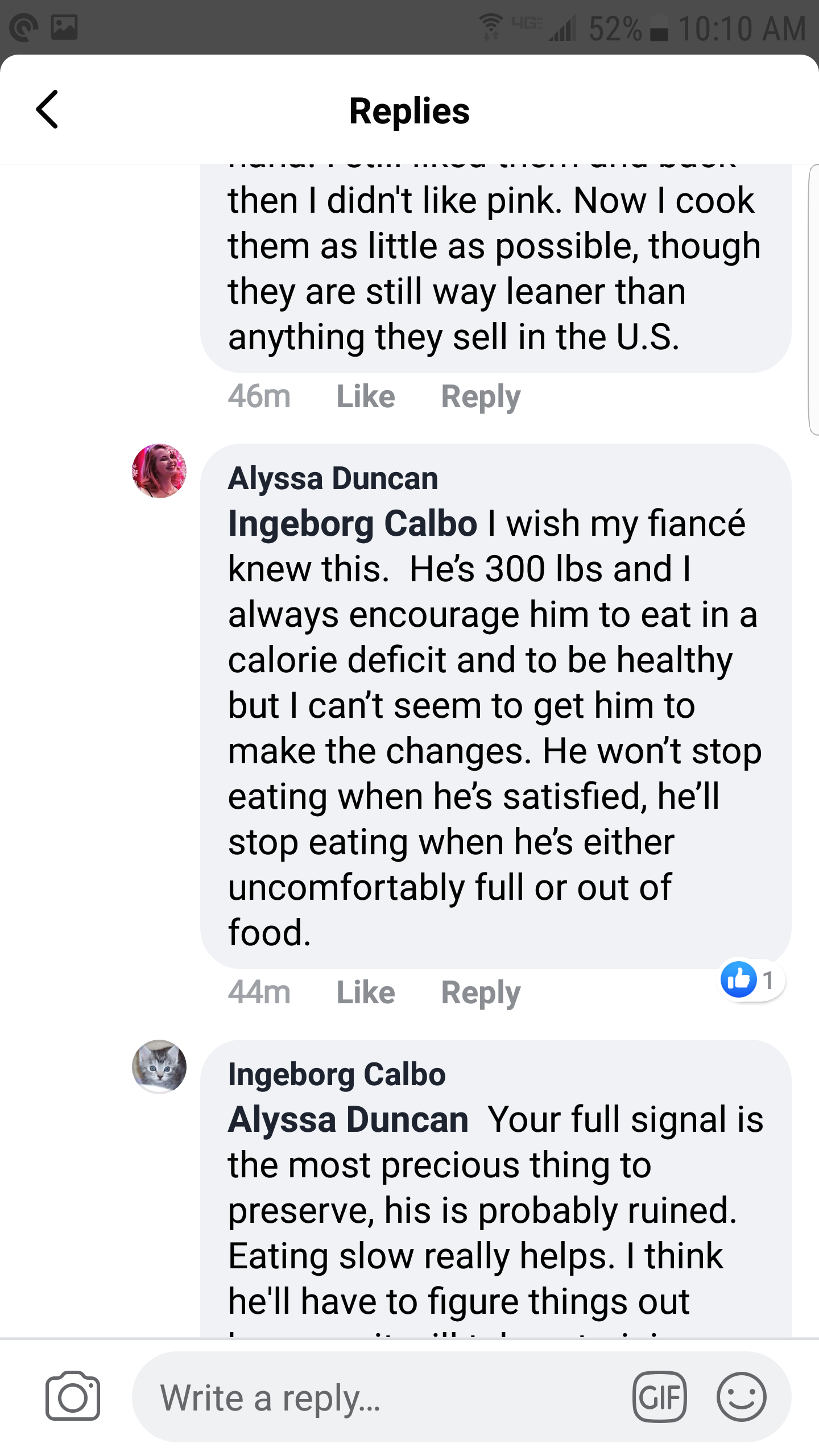This screenshot has width=819, height=1456.
Task: Open Alyssa Duncan's name link on her comment
Action: pos(333,478)
